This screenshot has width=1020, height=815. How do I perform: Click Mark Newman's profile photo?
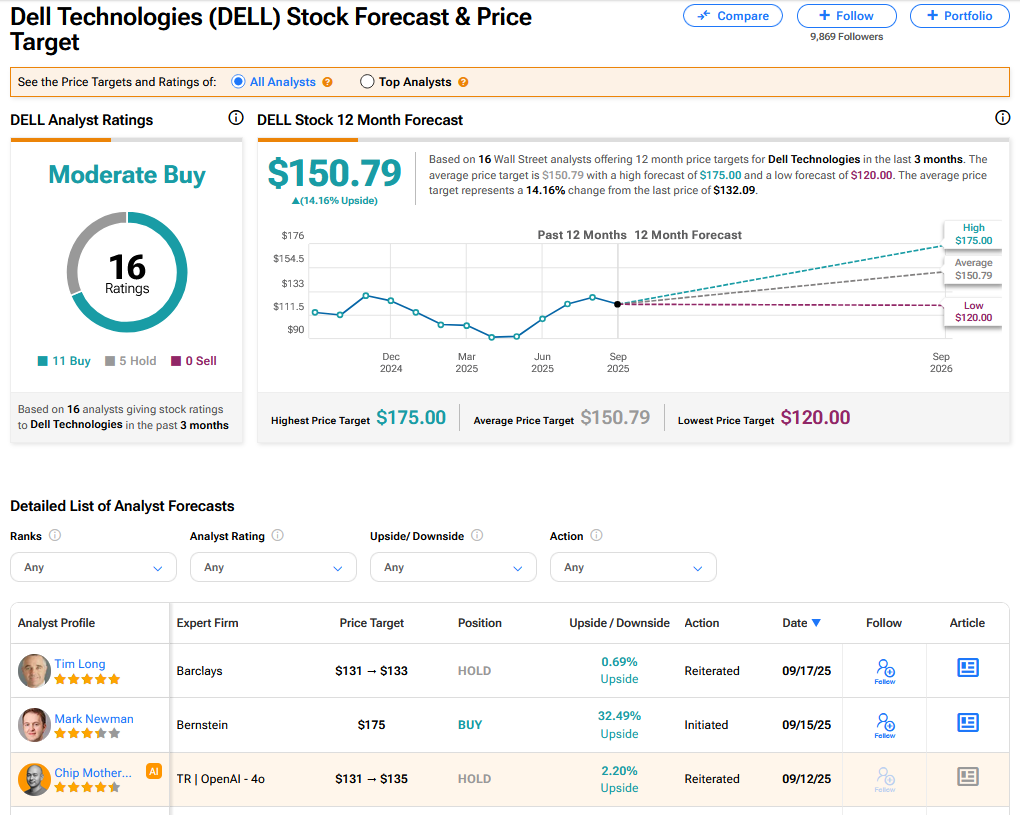[x=34, y=725]
